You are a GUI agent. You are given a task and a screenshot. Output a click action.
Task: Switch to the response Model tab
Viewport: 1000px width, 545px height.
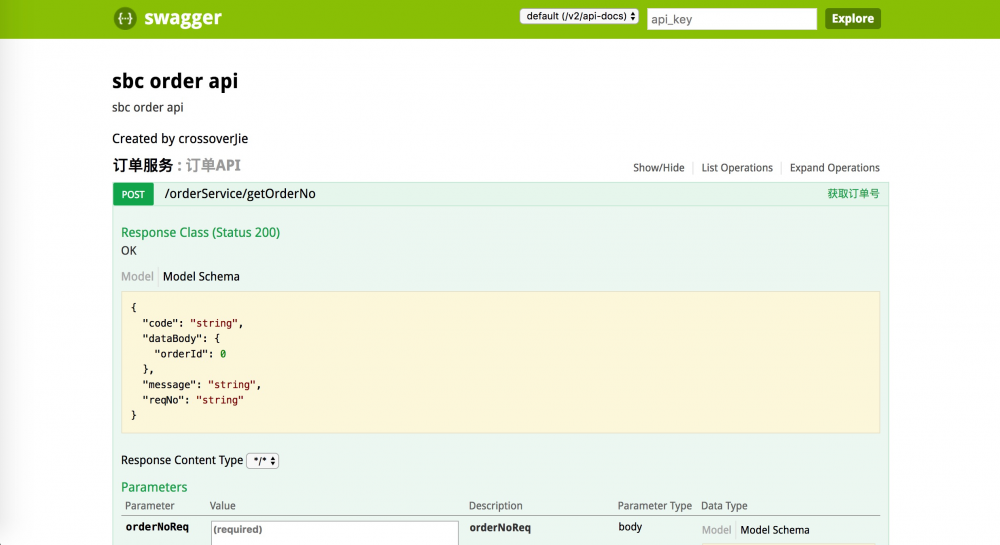coord(137,277)
